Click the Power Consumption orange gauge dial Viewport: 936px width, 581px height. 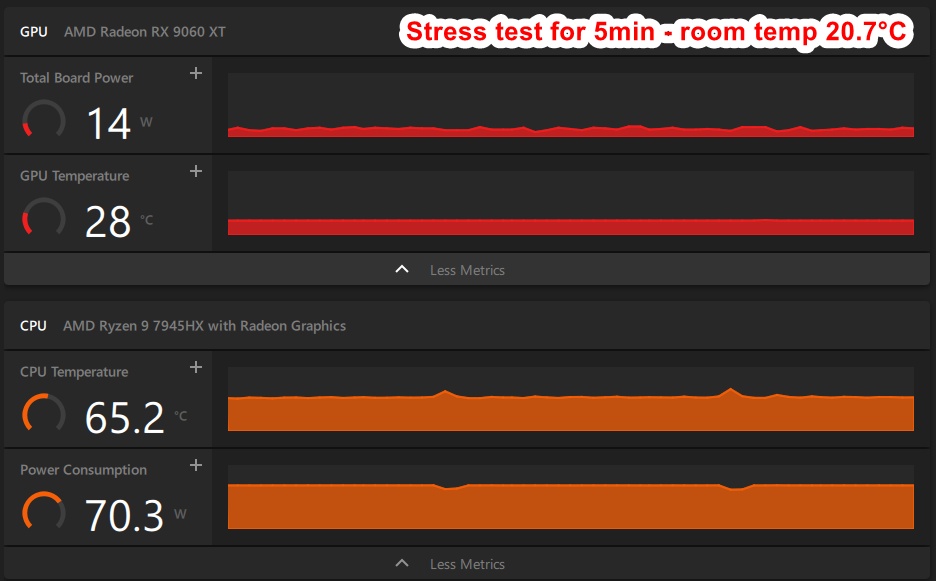pos(44,512)
